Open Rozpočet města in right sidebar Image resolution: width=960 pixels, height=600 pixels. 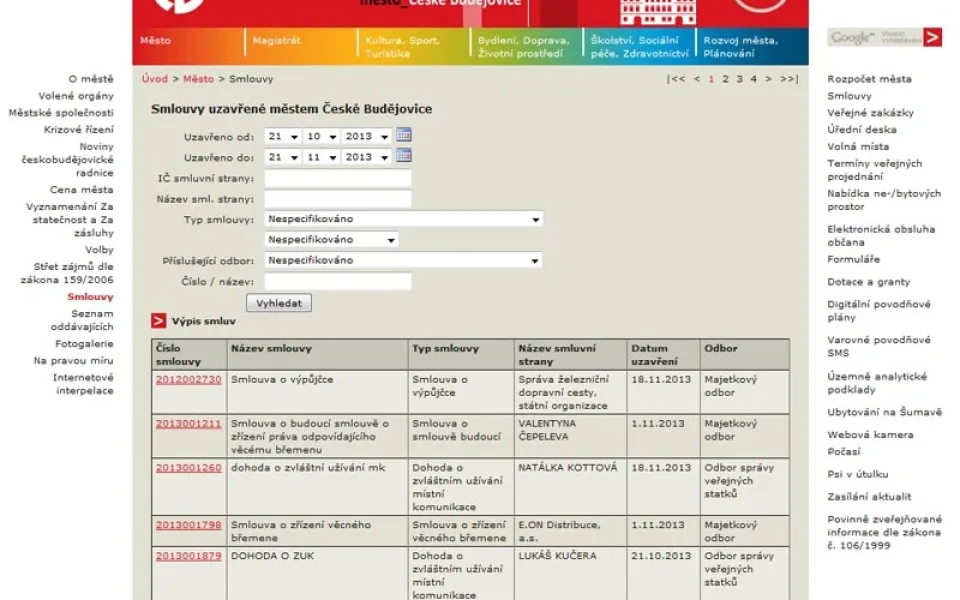click(869, 79)
